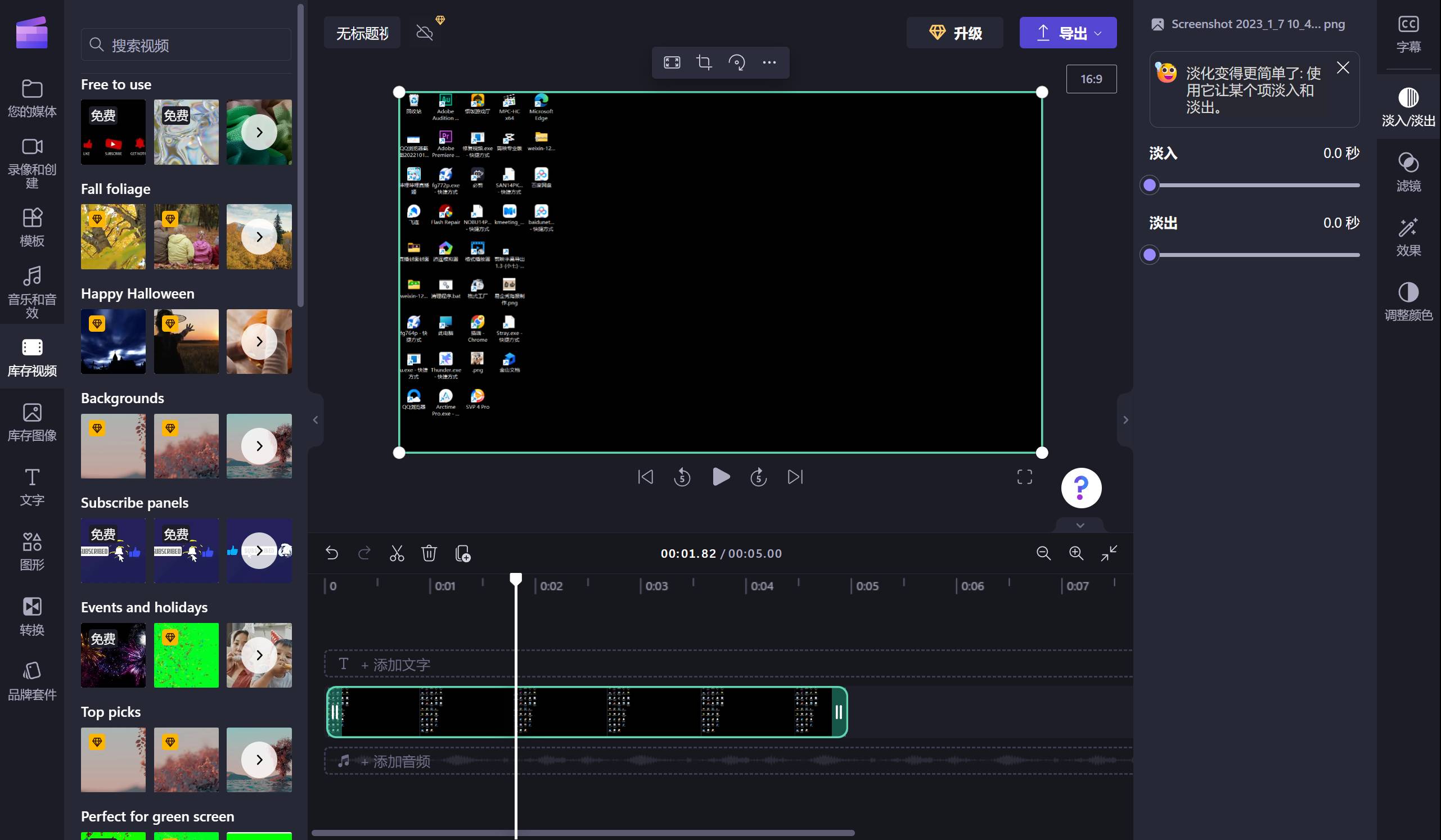Show more Backgrounds videos
The height and width of the screenshot is (840, 1441).
(x=259, y=446)
